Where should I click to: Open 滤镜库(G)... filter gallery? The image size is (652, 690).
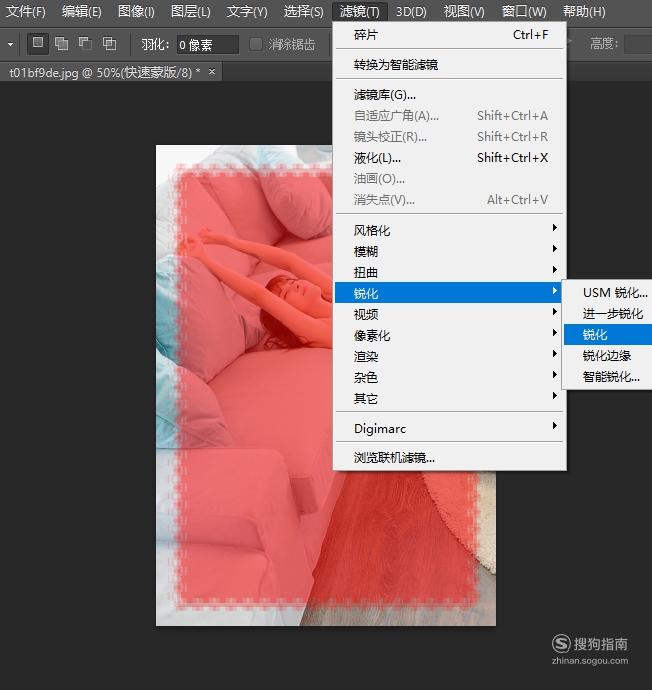tap(450, 95)
